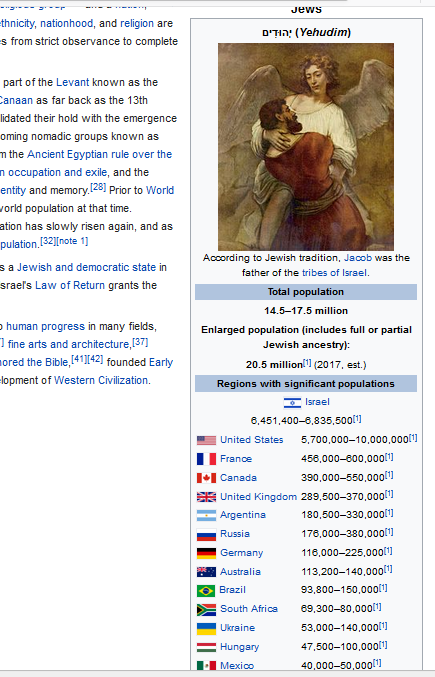The width and height of the screenshot is (435, 677).
Task: Open the Jacob wrestling angel painting
Action: (x=306, y=147)
